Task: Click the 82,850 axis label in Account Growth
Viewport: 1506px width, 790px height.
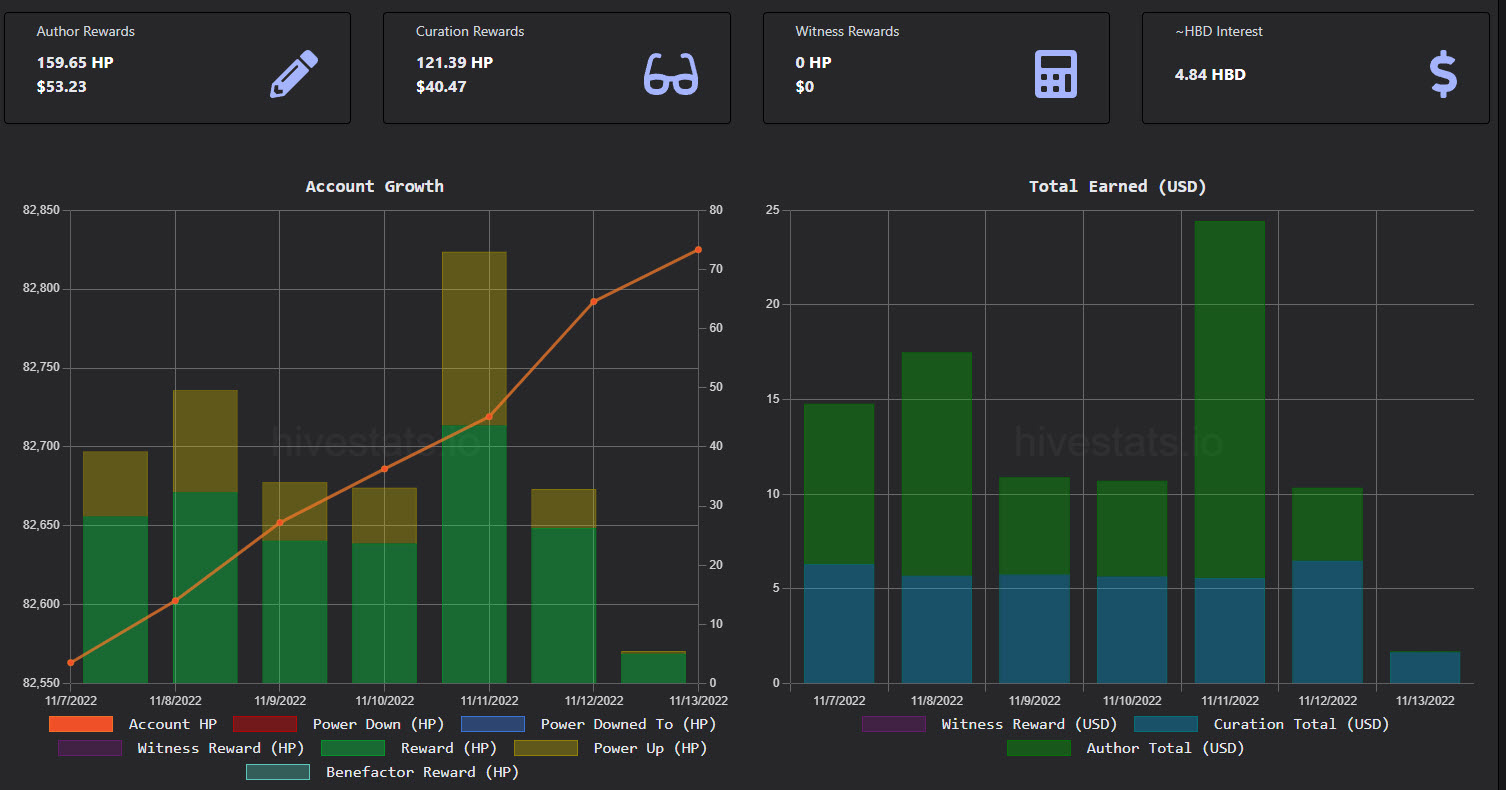Action: [x=41, y=210]
